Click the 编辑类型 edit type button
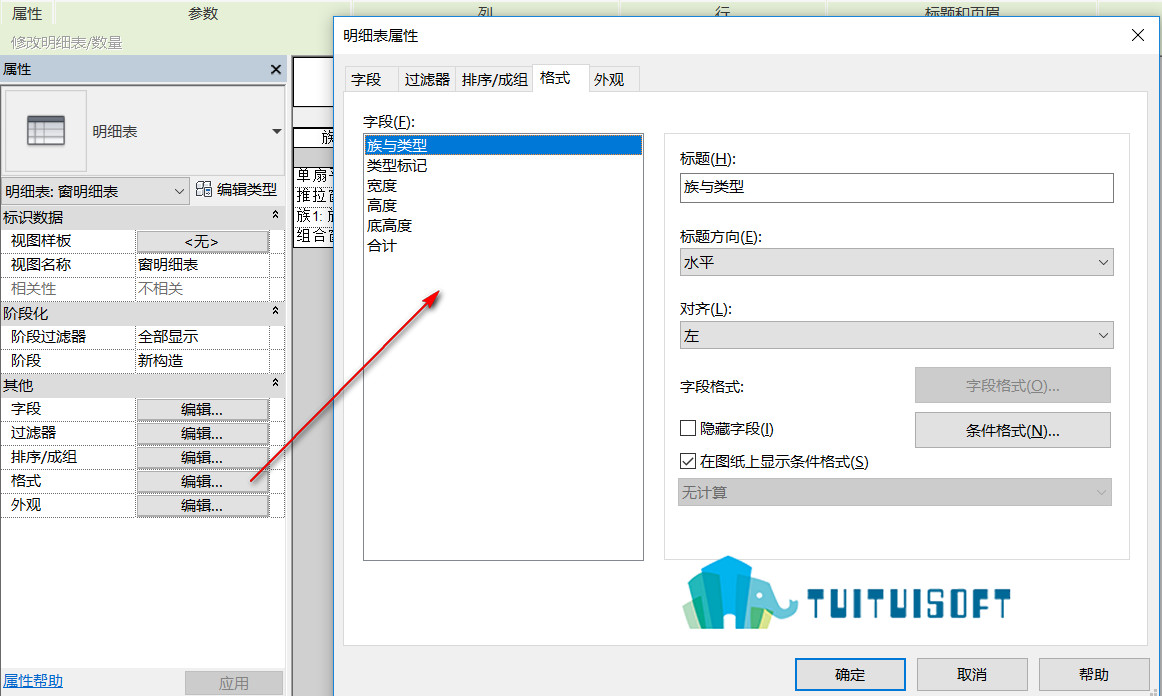 pos(236,190)
